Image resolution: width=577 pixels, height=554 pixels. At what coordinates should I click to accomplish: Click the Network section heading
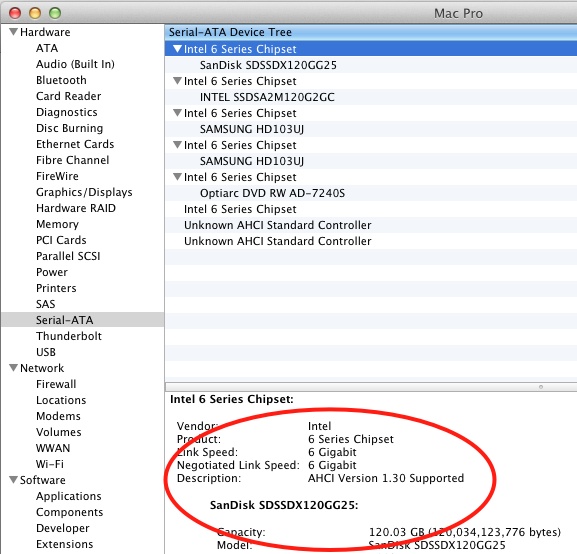(42, 368)
